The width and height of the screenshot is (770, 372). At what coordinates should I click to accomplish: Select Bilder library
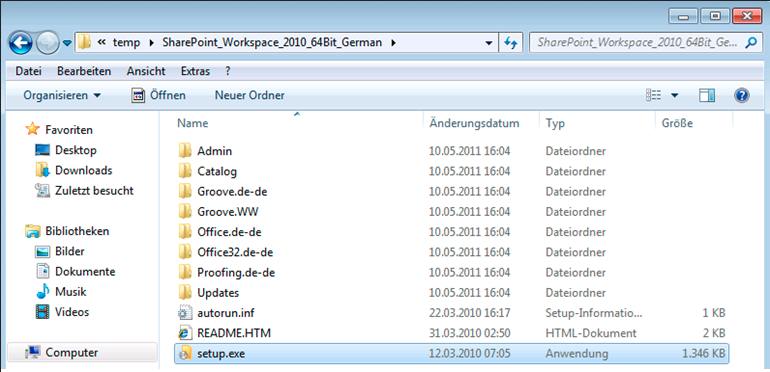pos(59,251)
